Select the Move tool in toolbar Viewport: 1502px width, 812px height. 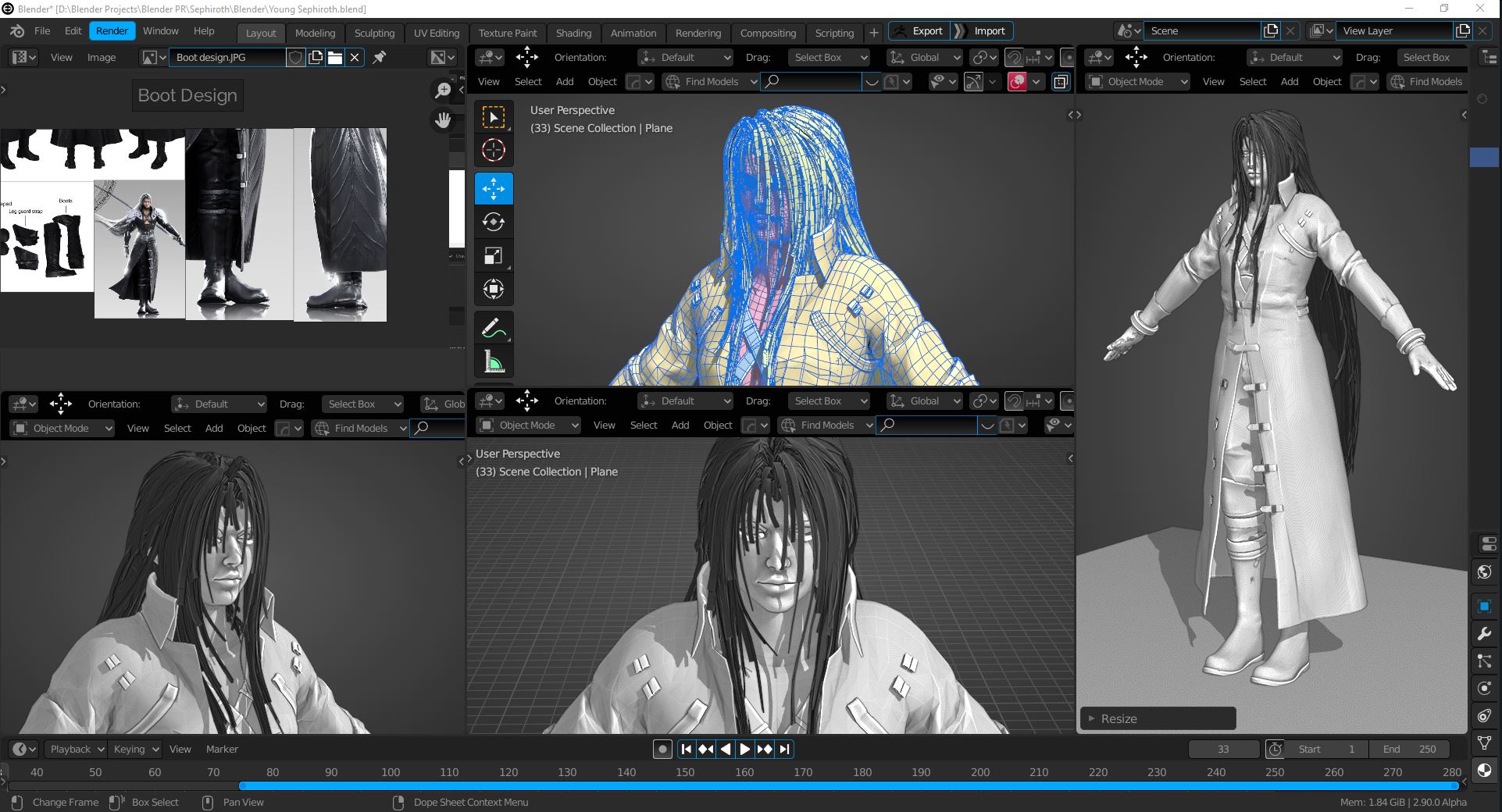coord(494,188)
